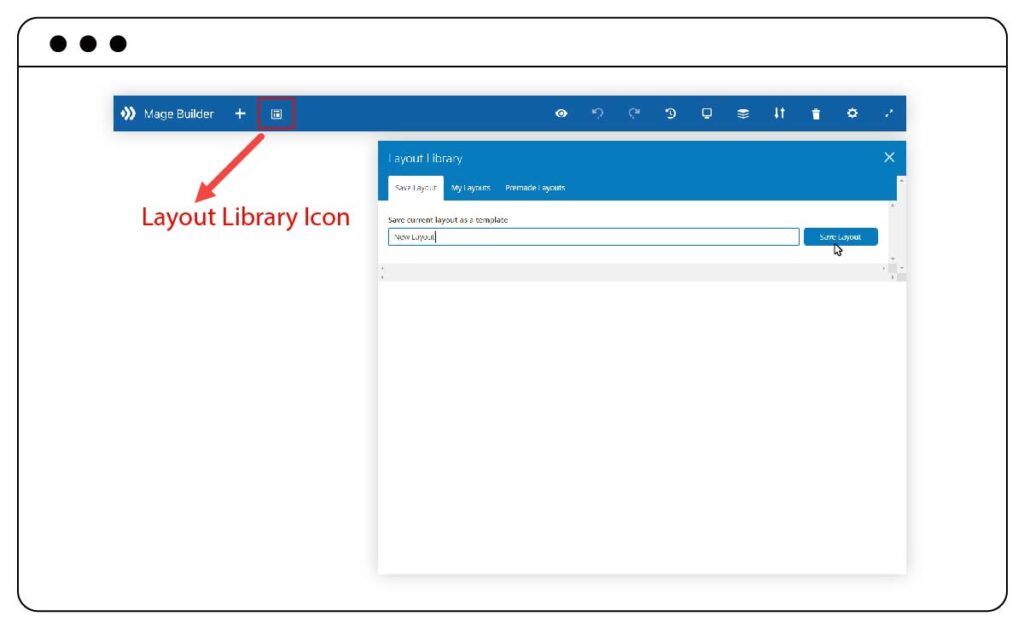Click the up-down arrows sort icon
1024x628 pixels.
click(779, 114)
